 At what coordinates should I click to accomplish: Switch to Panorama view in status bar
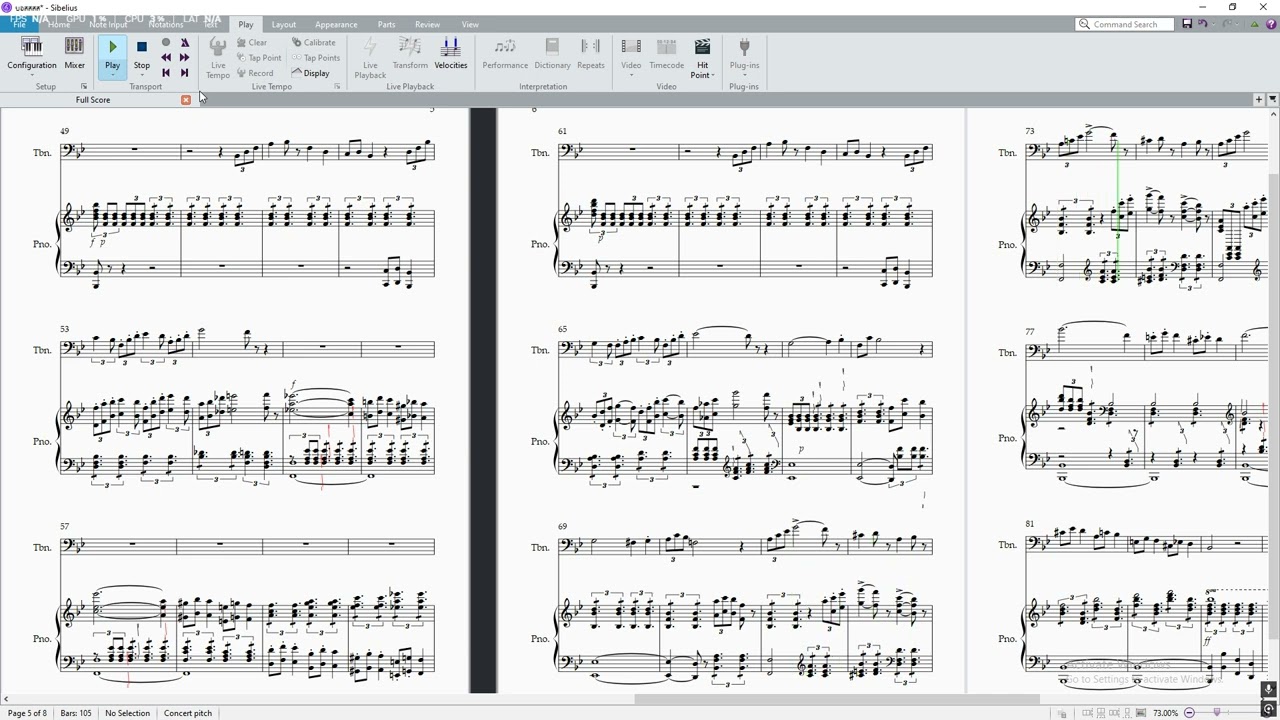[x=1141, y=713]
